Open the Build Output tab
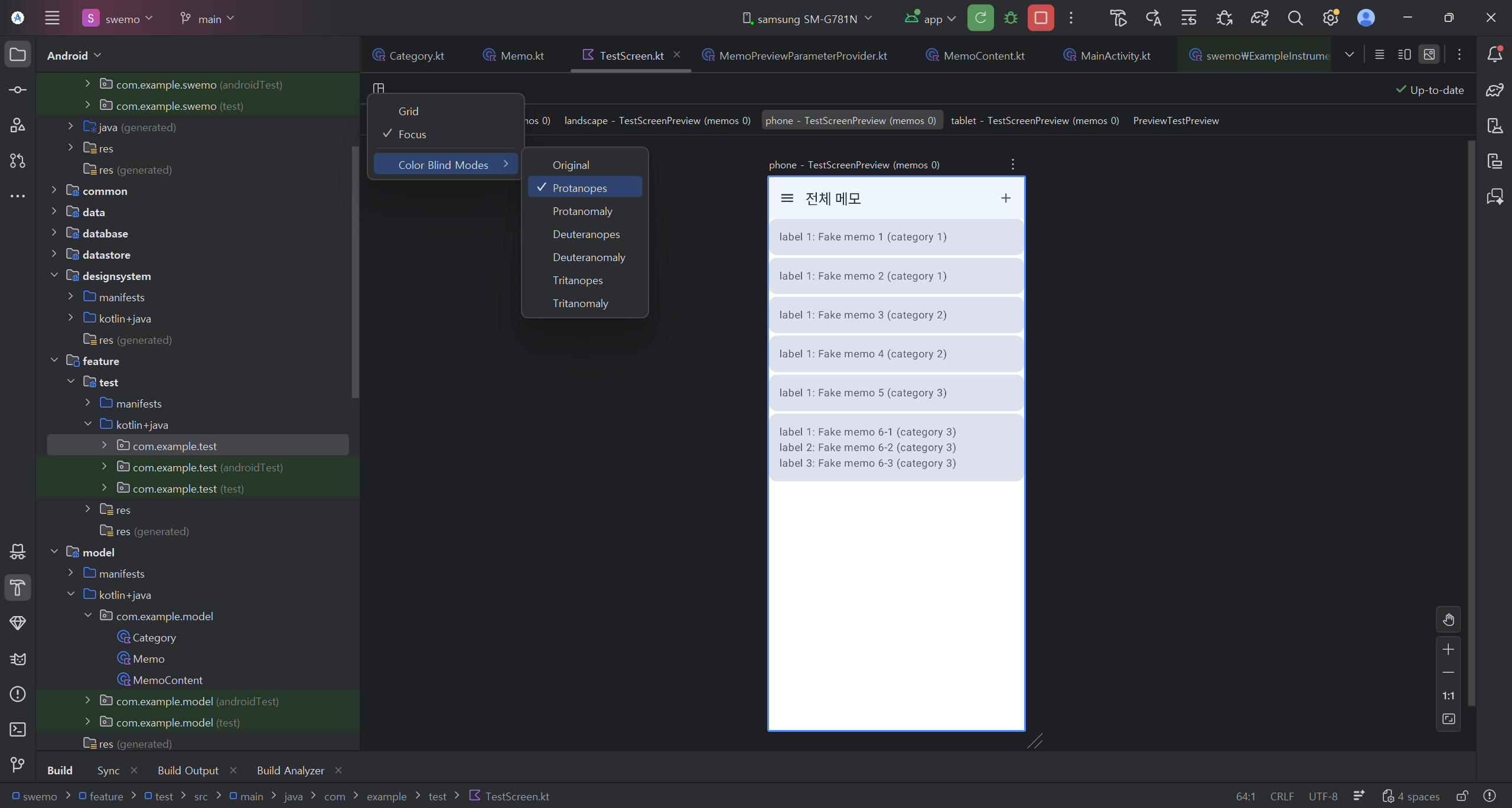The image size is (1512, 808). coord(188,770)
